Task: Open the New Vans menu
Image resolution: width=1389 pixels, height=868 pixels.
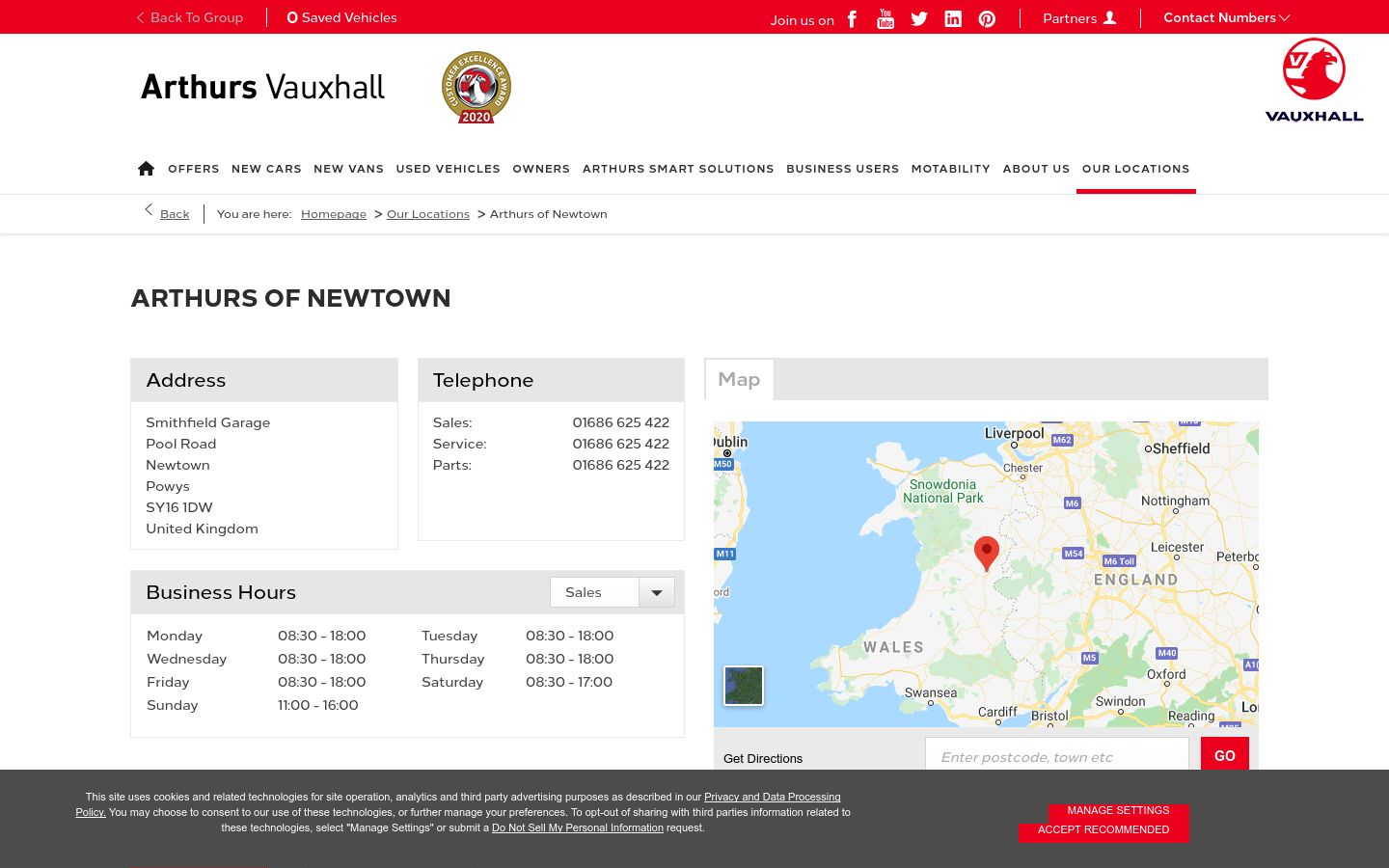Action: [x=348, y=169]
